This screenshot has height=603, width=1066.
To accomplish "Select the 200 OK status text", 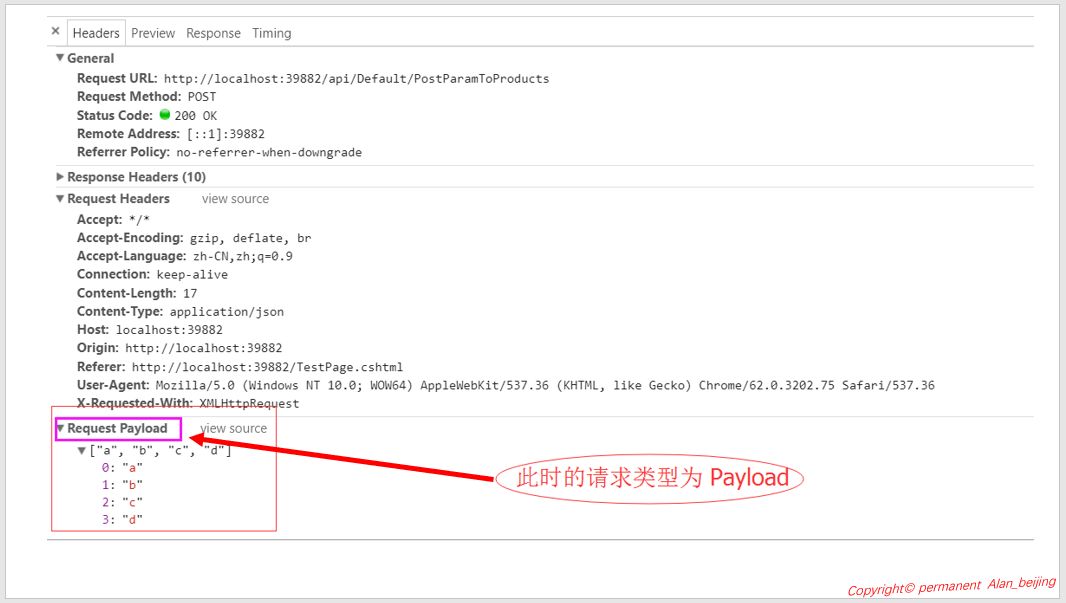I will click(196, 116).
